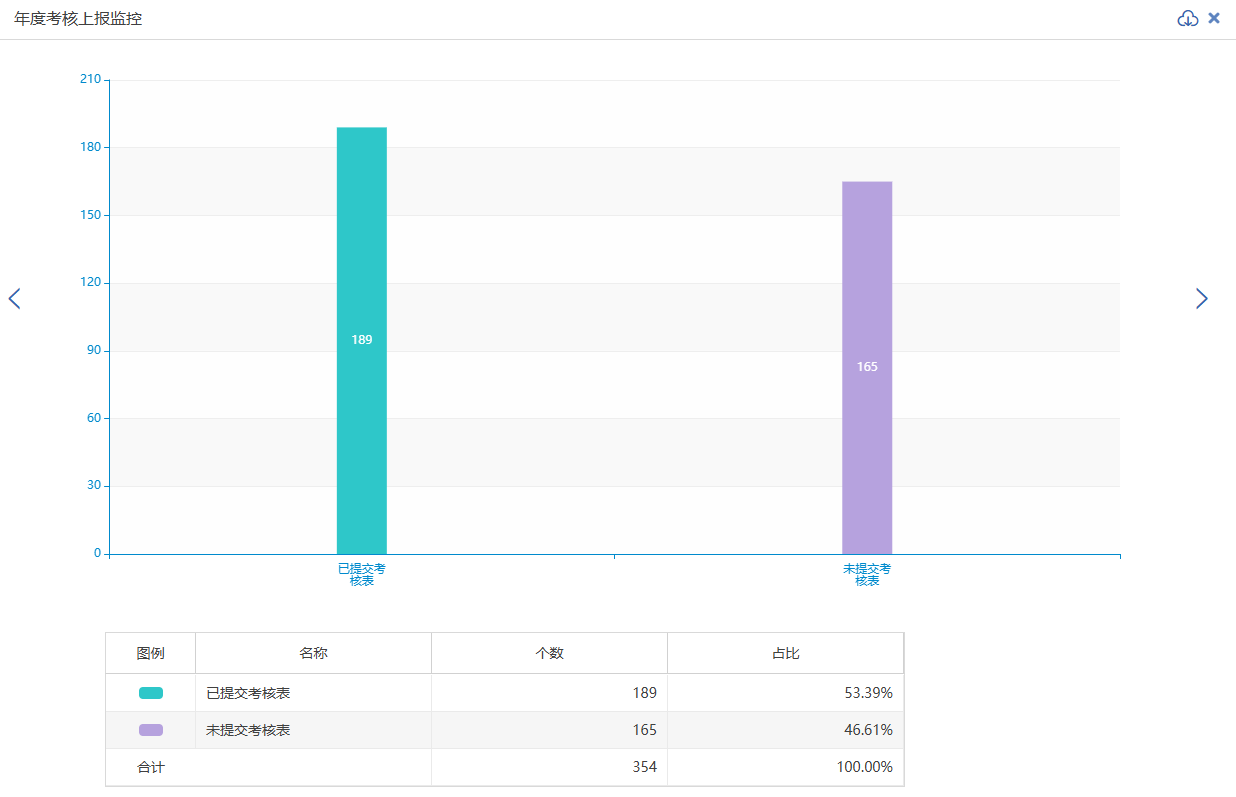The image size is (1236, 797).
Task: Click the 个数 column header
Action: click(549, 653)
